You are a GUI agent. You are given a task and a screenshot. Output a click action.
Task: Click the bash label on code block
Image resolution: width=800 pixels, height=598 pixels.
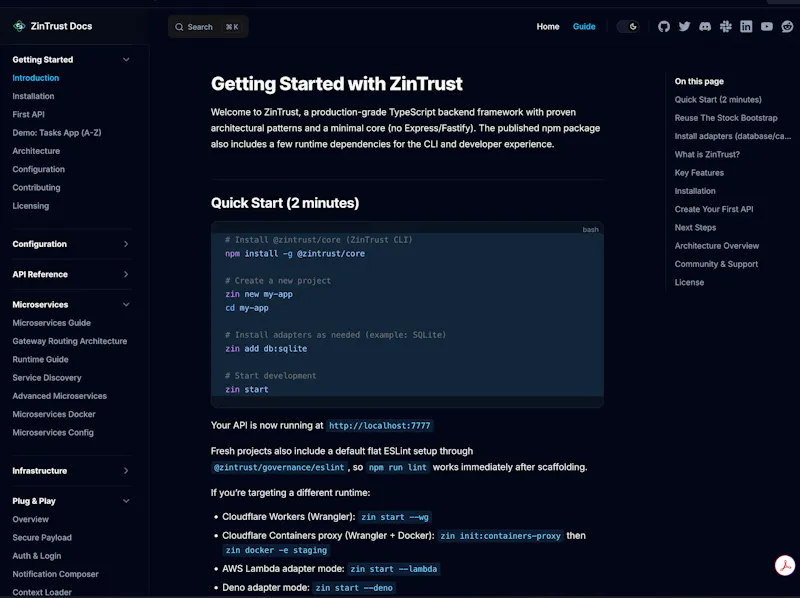click(x=590, y=230)
